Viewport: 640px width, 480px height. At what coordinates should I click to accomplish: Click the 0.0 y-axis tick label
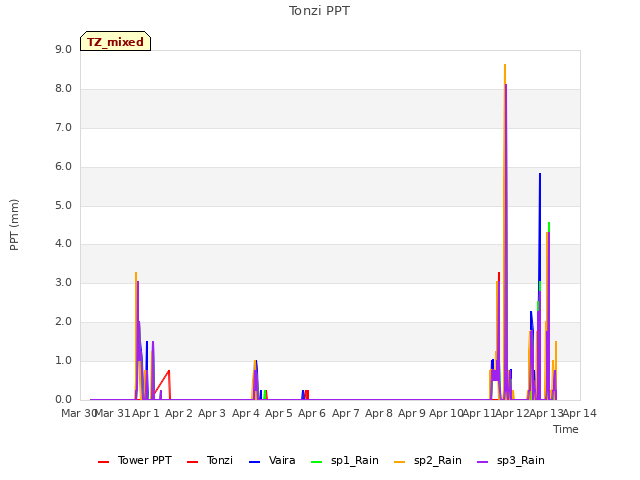point(63,400)
